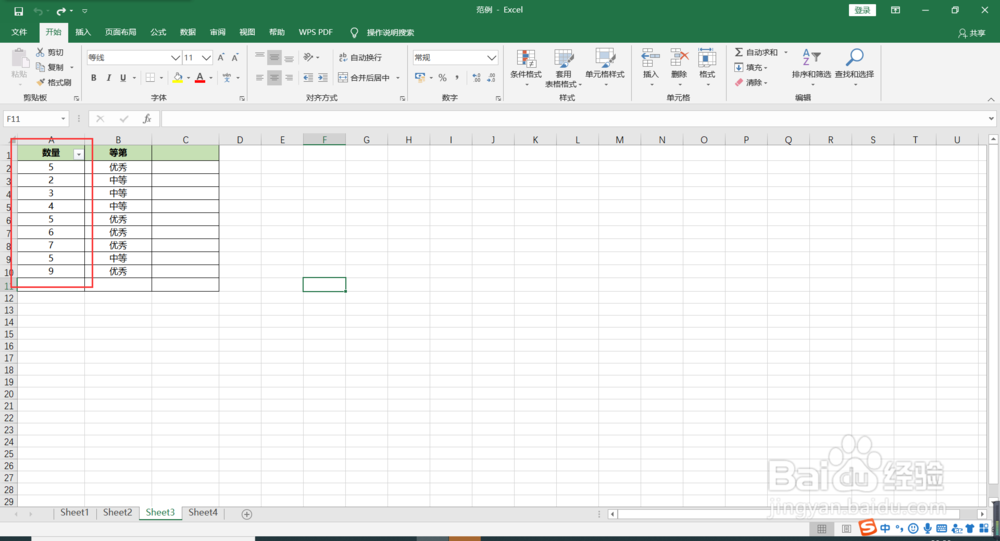
Task: Select the Format Painter (格式刷) brush
Action: (x=40, y=82)
